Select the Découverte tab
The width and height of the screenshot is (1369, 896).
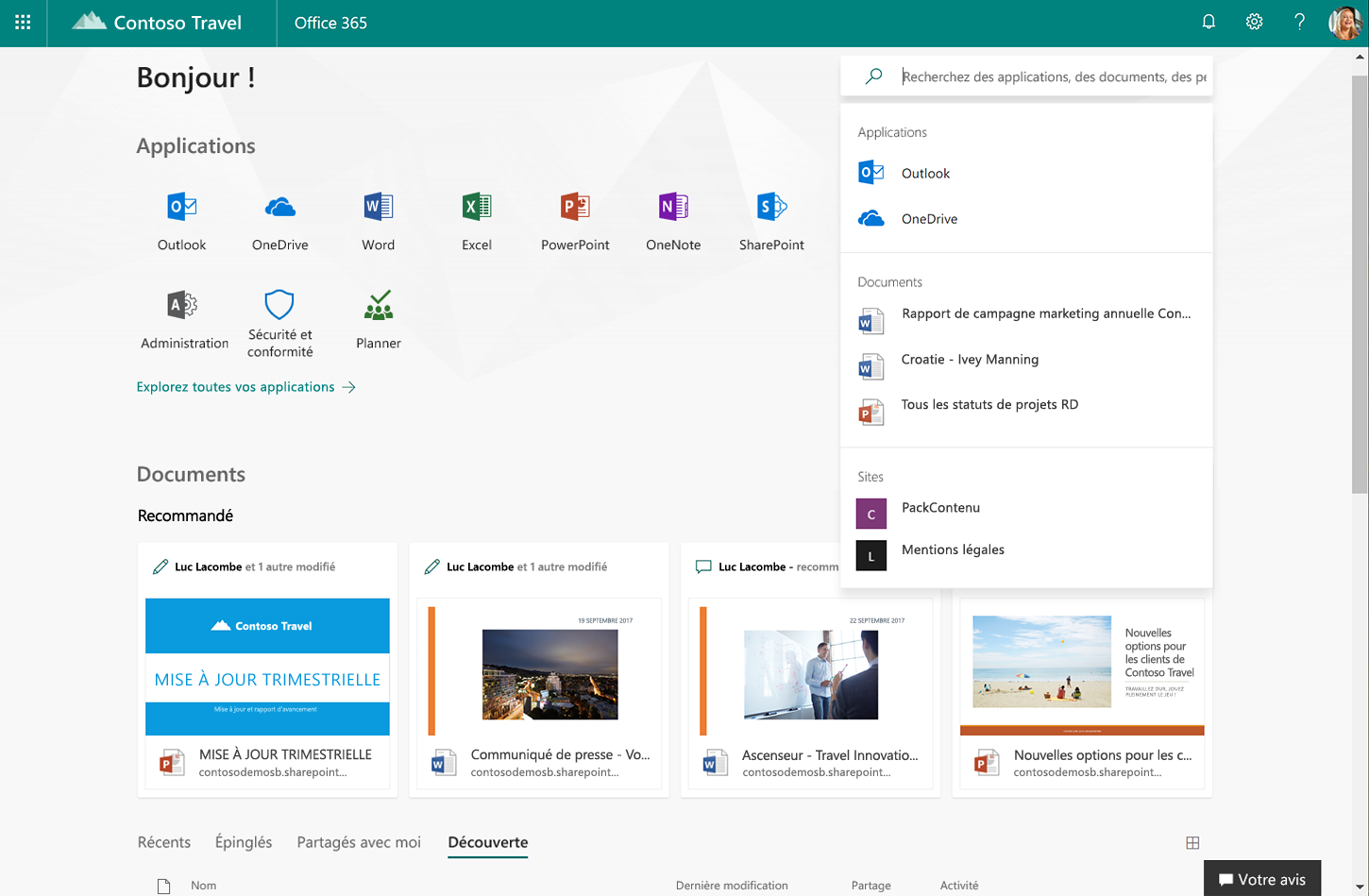[x=488, y=842]
